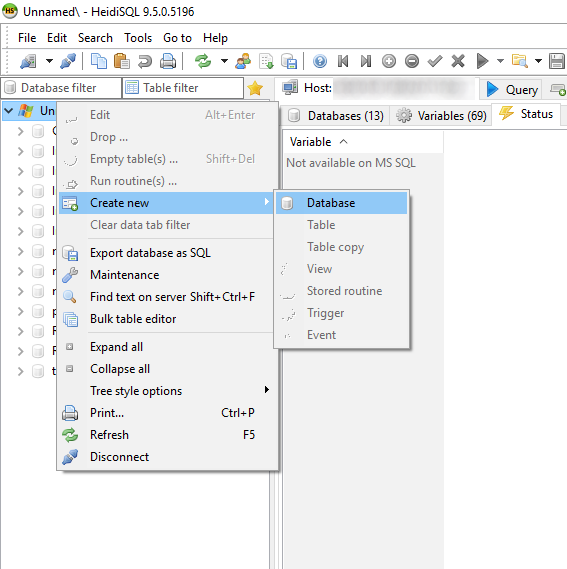Click the blue Help icon
Viewport: 567px width, 569px height.
click(320, 61)
